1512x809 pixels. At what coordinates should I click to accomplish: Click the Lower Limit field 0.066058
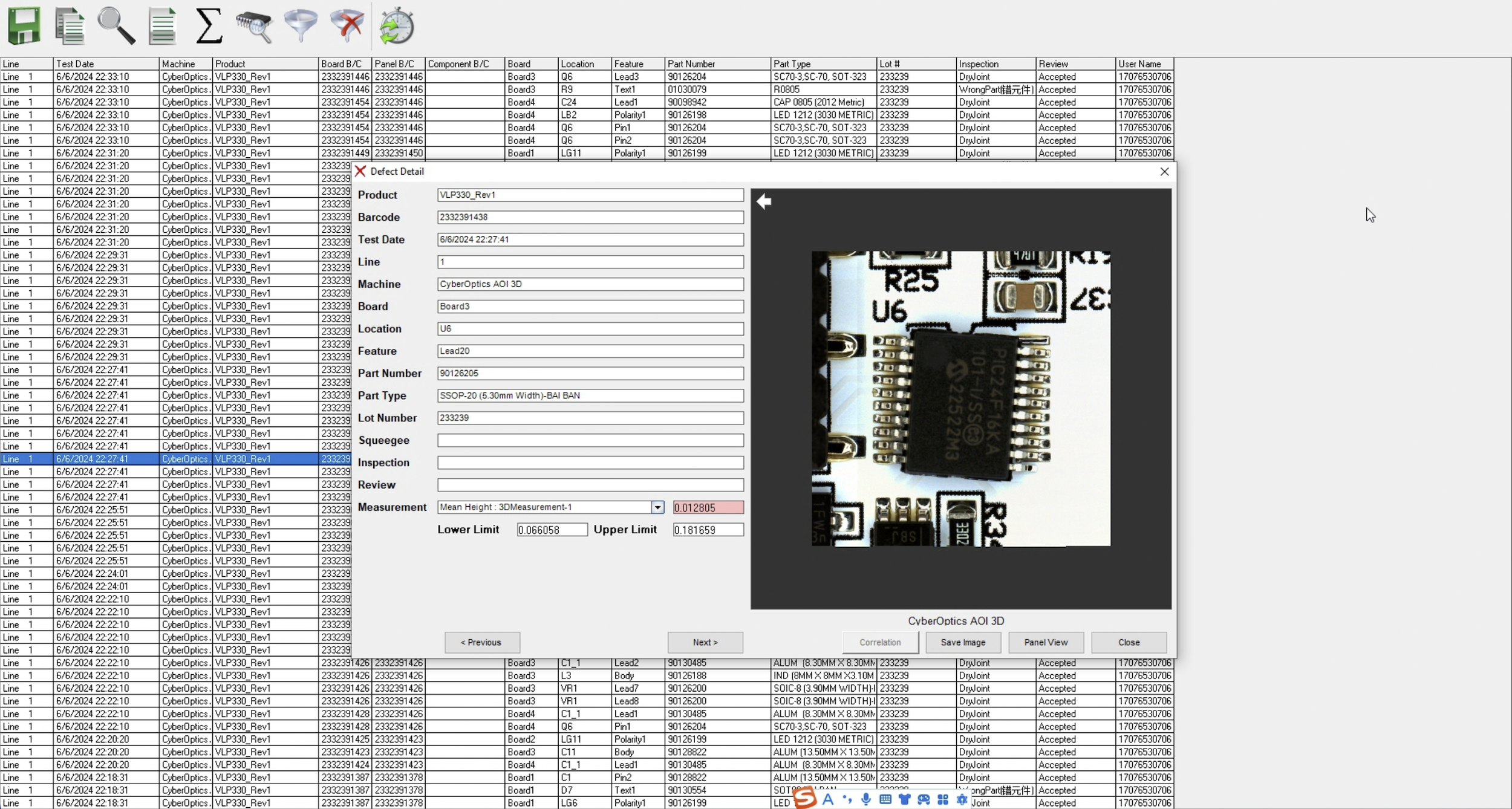tap(552, 530)
